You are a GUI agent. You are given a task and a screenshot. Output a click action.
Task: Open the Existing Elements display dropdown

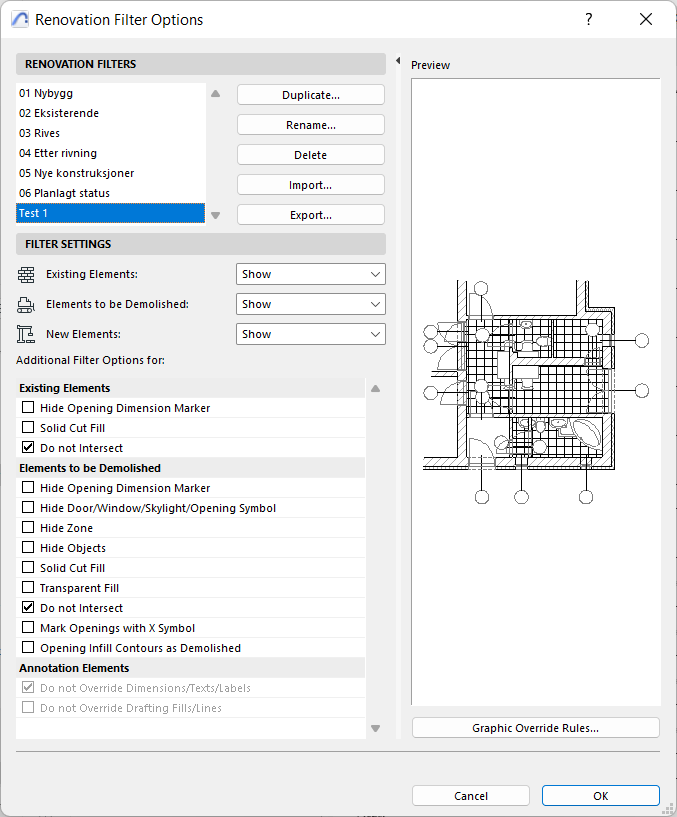(310, 274)
